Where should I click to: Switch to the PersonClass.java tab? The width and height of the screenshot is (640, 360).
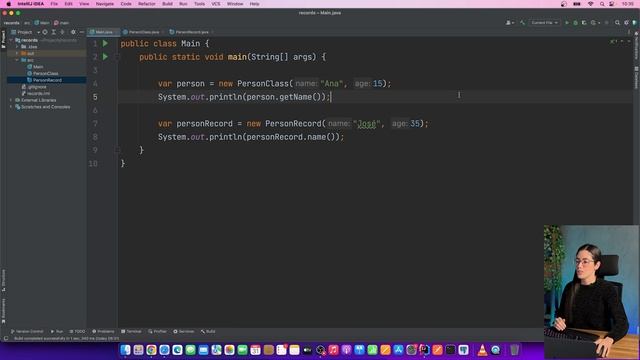(143, 32)
